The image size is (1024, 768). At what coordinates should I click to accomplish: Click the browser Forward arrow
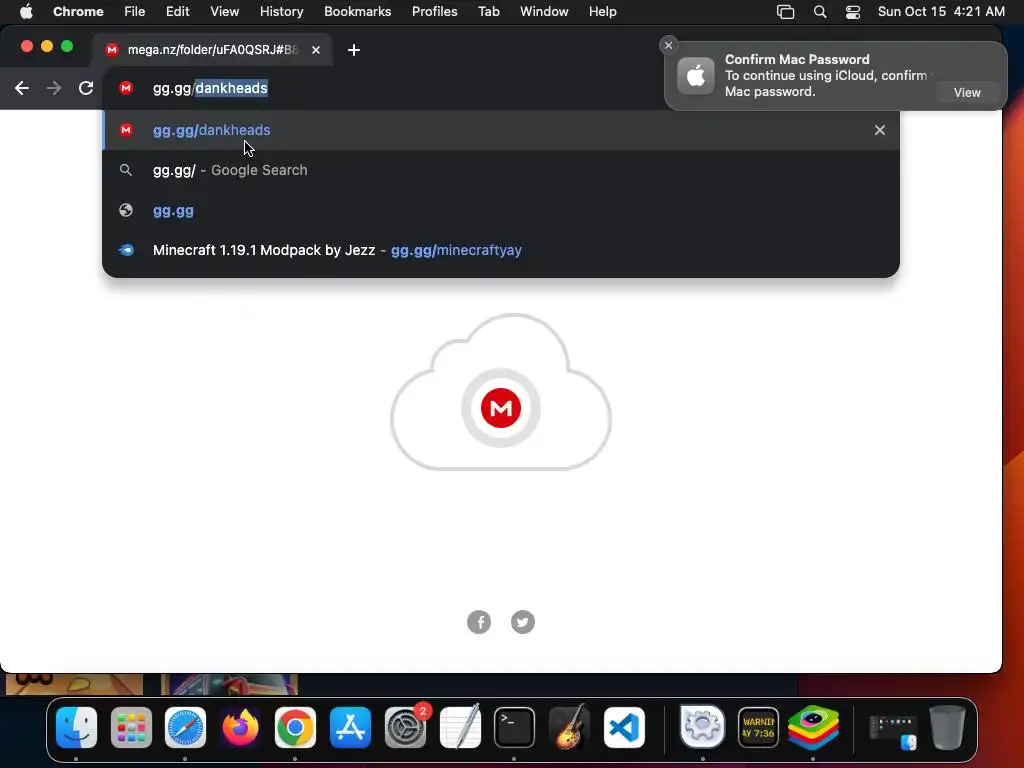(54, 88)
